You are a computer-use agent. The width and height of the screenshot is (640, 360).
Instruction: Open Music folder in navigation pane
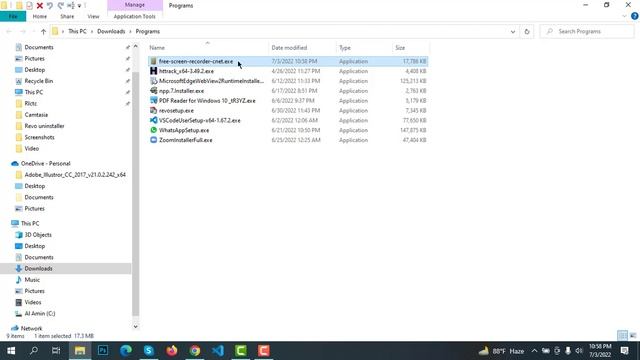point(32,280)
